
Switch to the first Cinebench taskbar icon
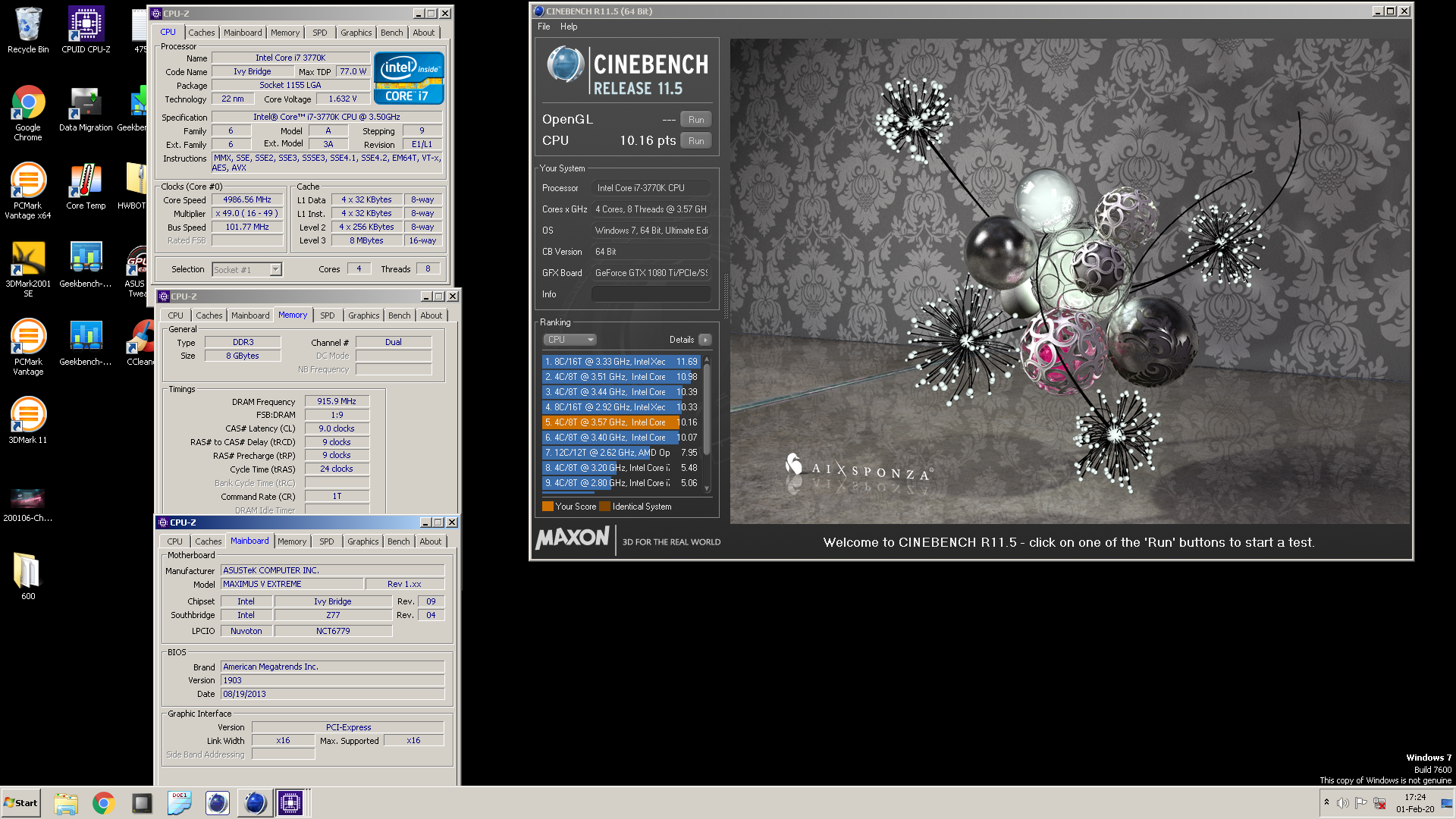(x=218, y=803)
